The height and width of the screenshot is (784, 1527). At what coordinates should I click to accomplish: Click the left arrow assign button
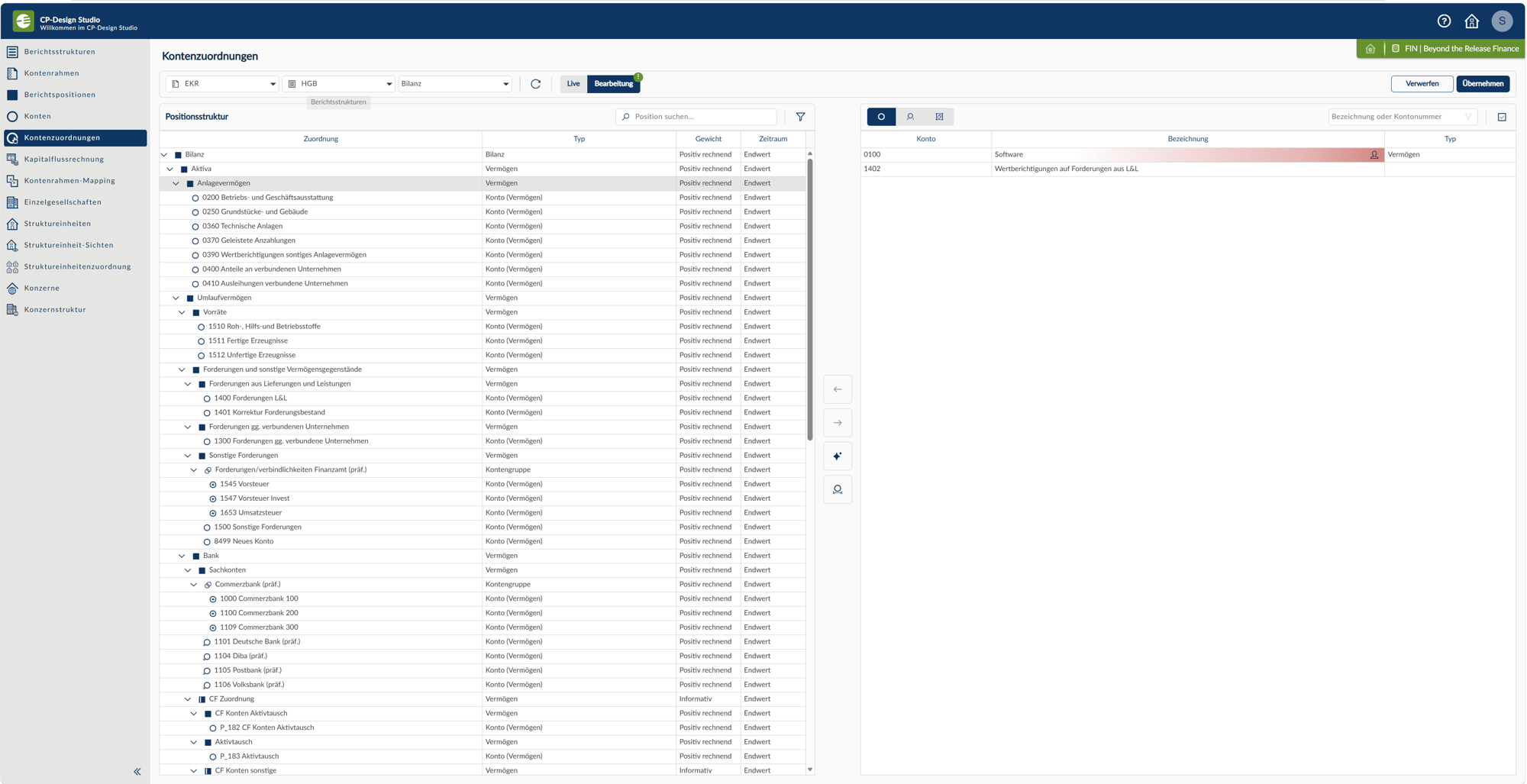click(838, 389)
